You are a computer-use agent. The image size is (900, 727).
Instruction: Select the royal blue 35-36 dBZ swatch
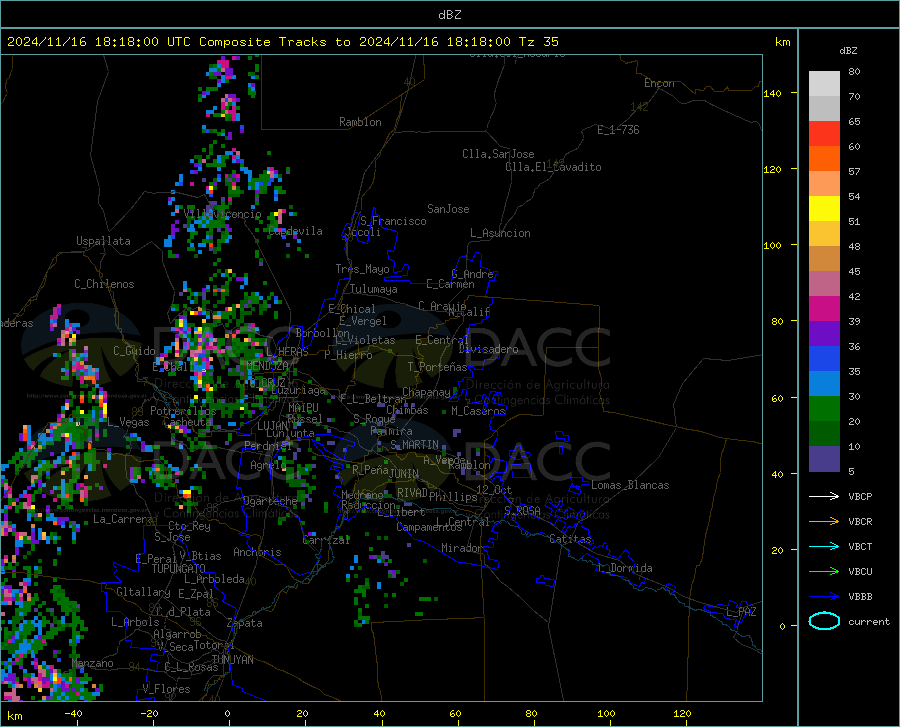tap(824, 359)
